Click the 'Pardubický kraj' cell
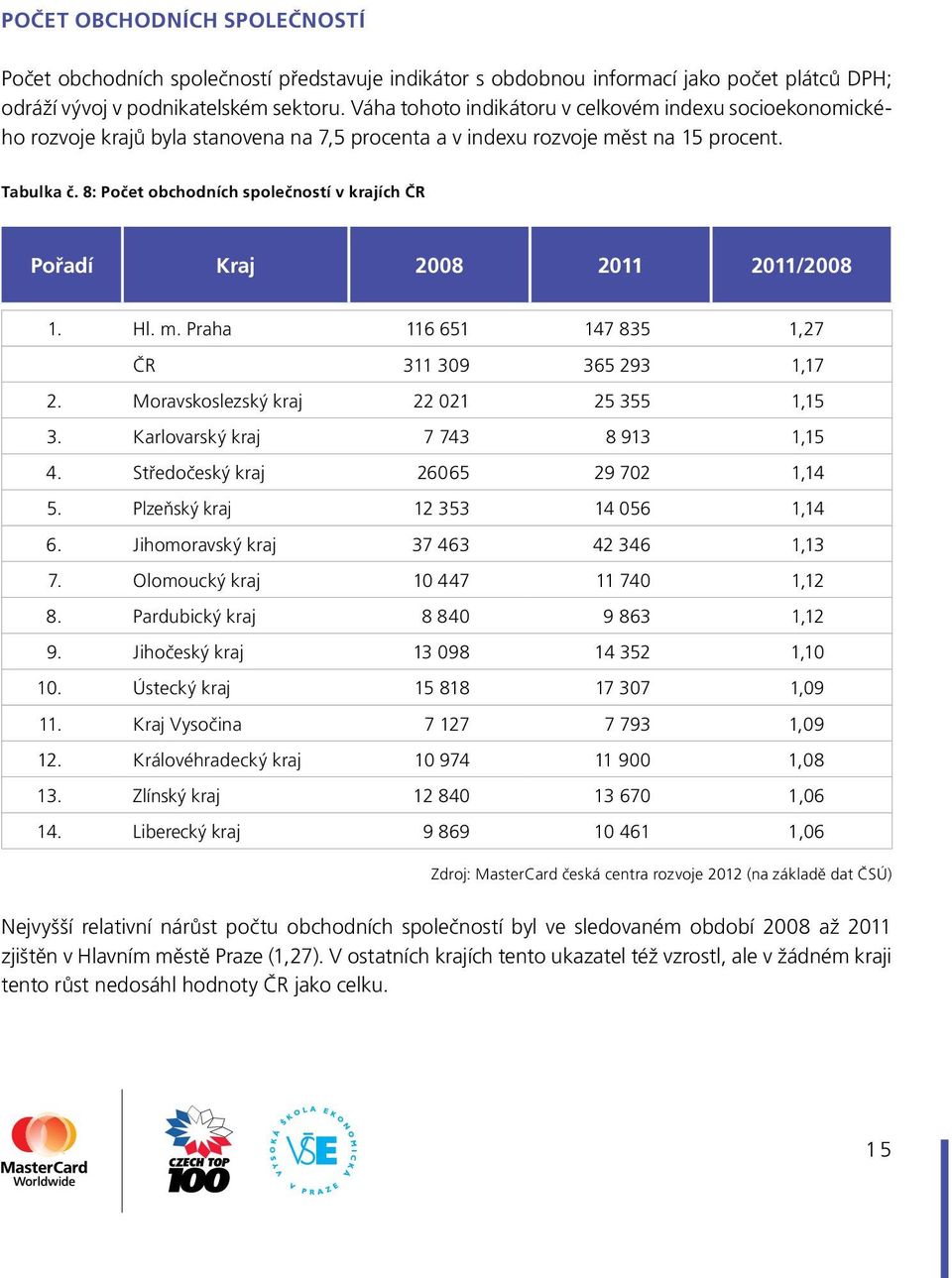 tap(194, 617)
